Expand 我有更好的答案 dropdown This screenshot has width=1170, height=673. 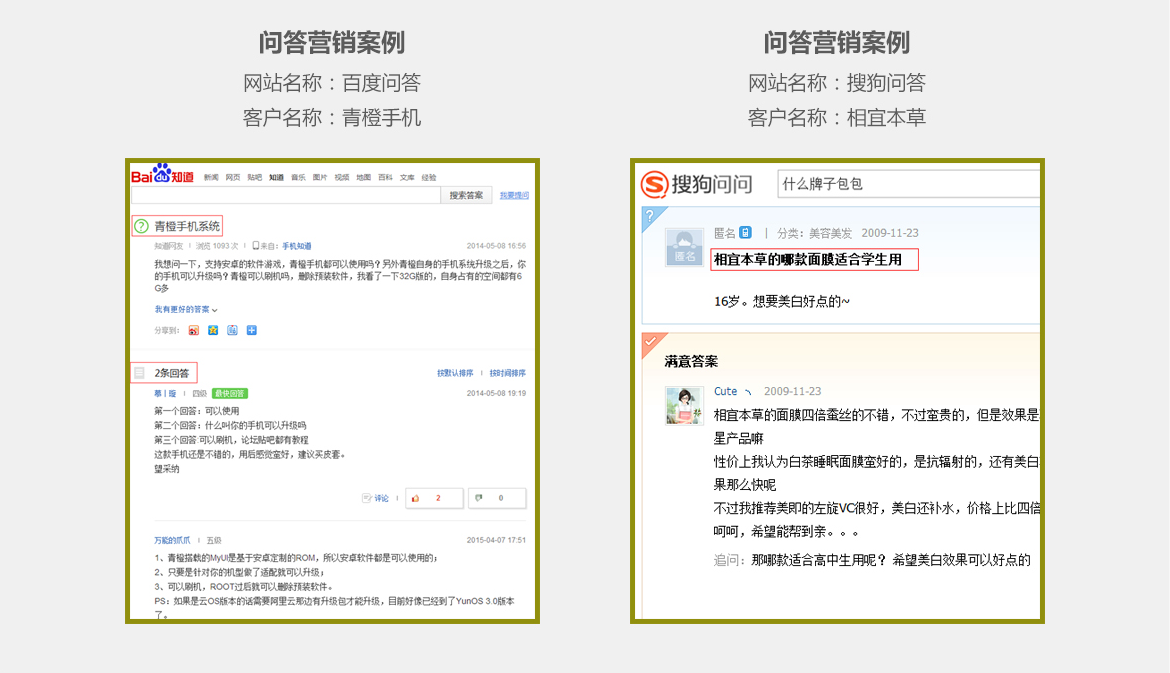pos(186,310)
